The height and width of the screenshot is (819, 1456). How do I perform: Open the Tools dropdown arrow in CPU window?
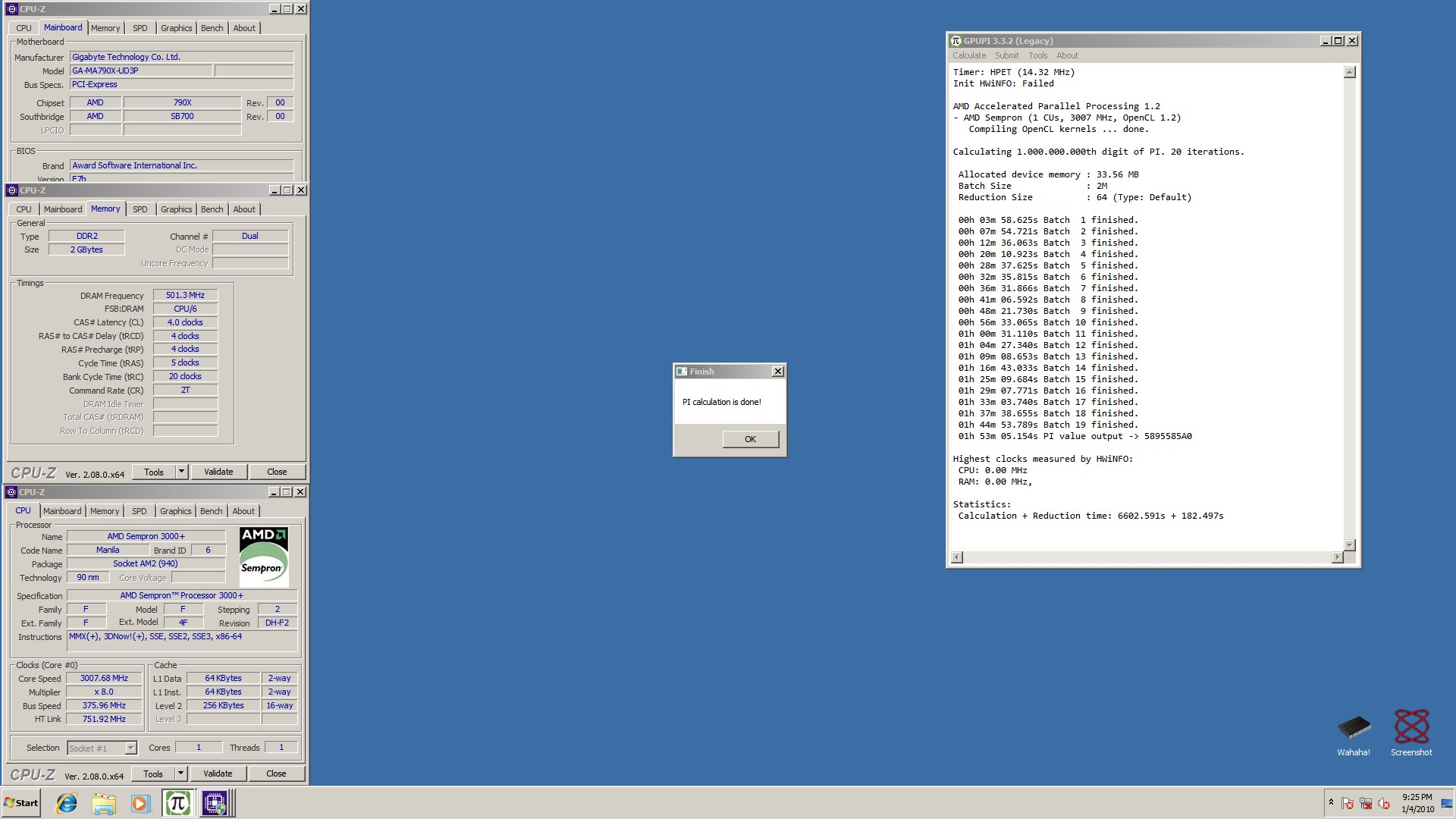click(180, 773)
